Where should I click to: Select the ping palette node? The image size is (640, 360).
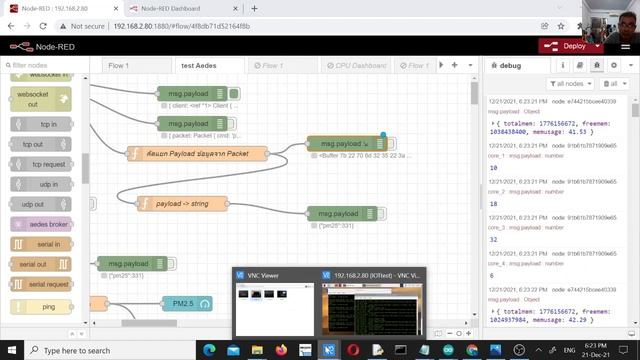[41, 307]
